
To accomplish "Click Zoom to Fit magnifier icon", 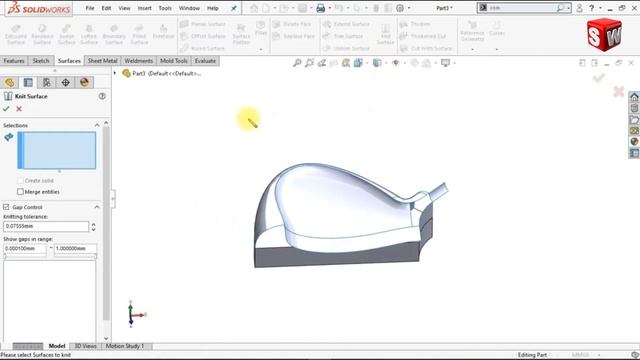I will pyautogui.click(x=297, y=63).
